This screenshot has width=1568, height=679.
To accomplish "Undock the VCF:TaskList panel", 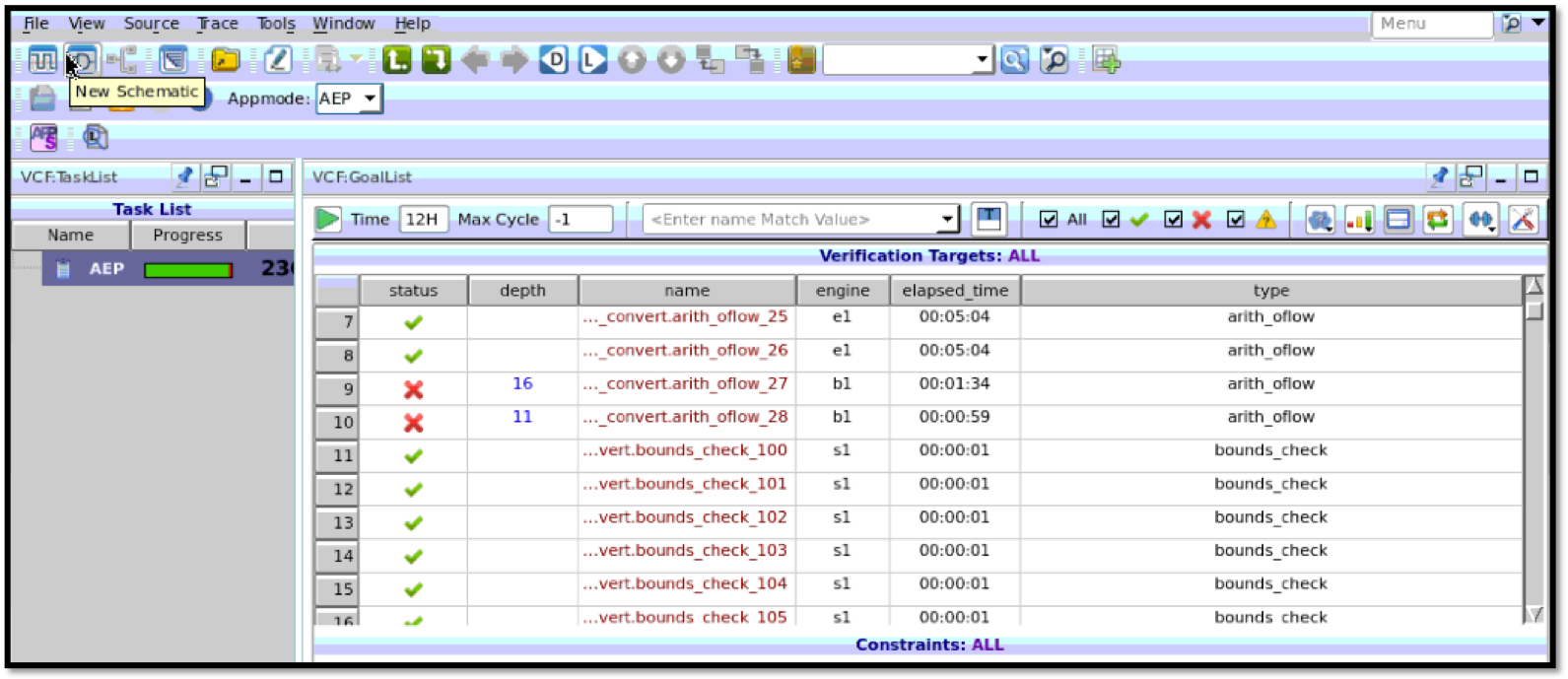I will pos(216,176).
